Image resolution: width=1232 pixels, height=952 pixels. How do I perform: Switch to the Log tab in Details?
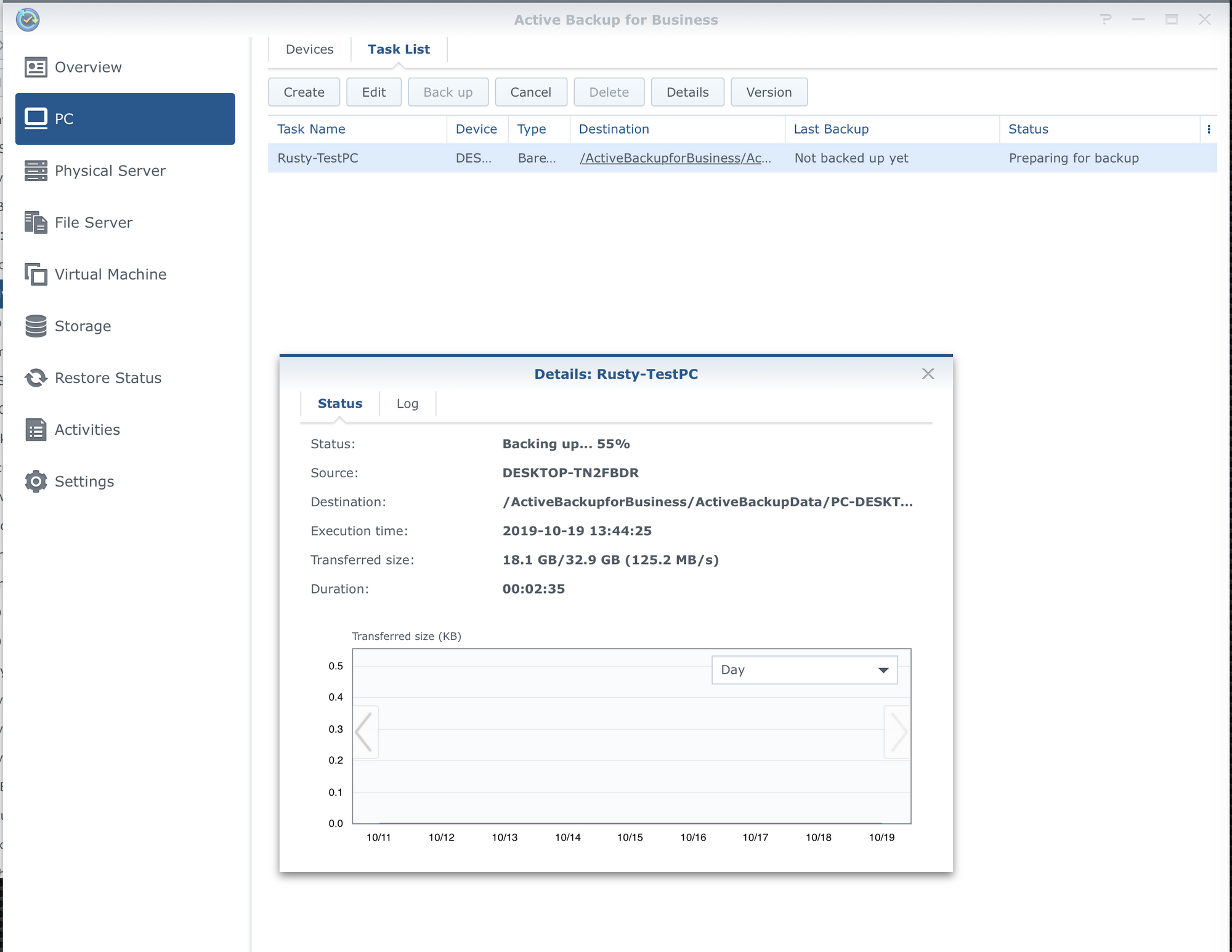407,403
